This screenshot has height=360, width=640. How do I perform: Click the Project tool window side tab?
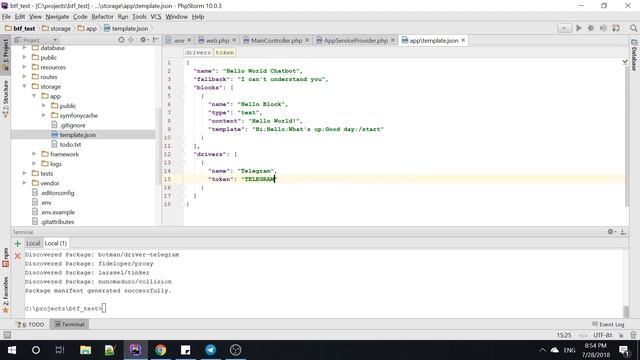click(5, 55)
